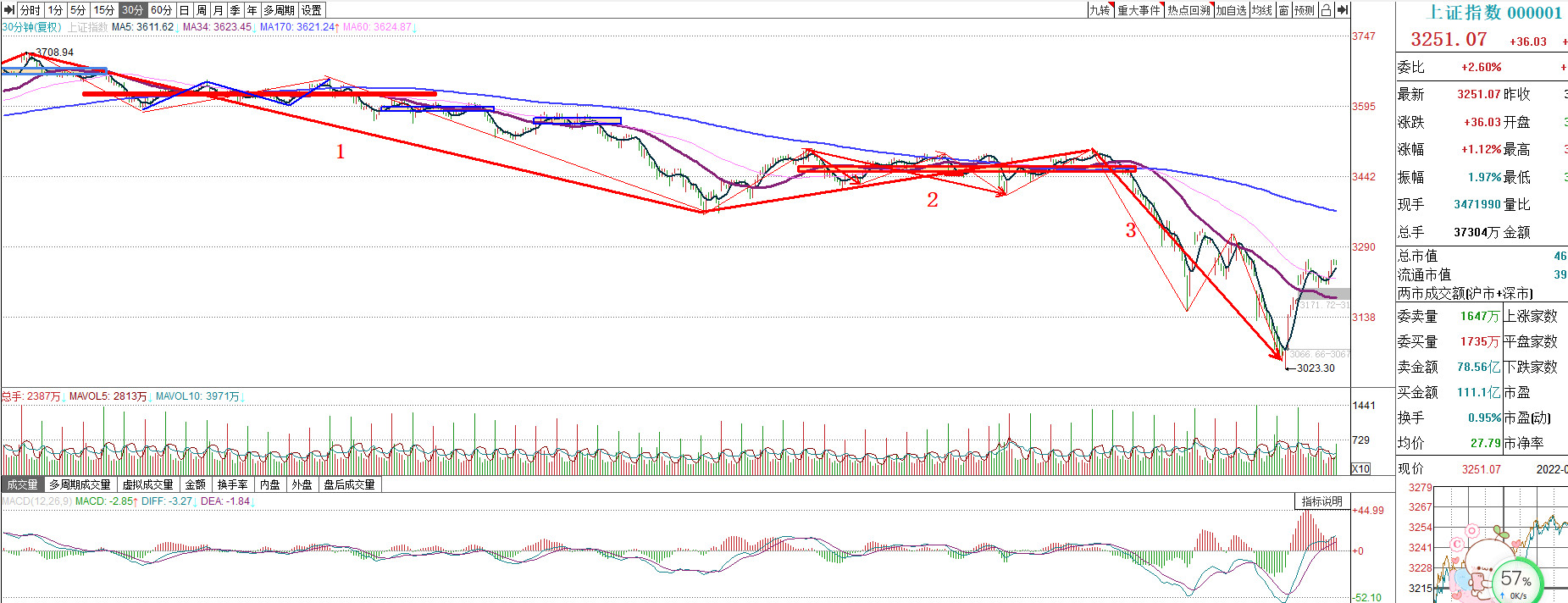Select the 虚拟成交量 tab
This screenshot has width=1568, height=603.
click(x=147, y=484)
